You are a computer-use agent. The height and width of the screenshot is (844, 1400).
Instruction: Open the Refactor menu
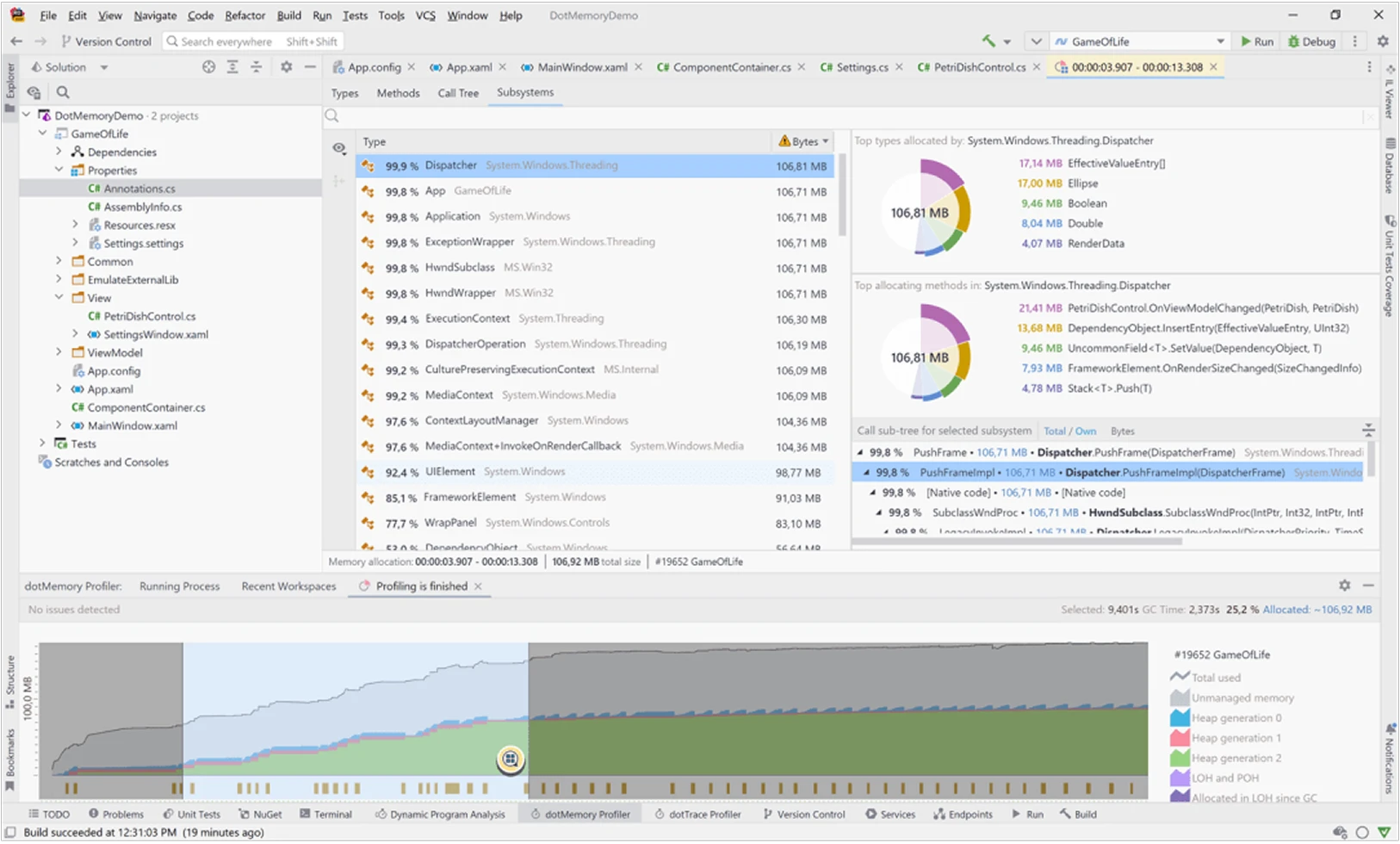pos(245,16)
